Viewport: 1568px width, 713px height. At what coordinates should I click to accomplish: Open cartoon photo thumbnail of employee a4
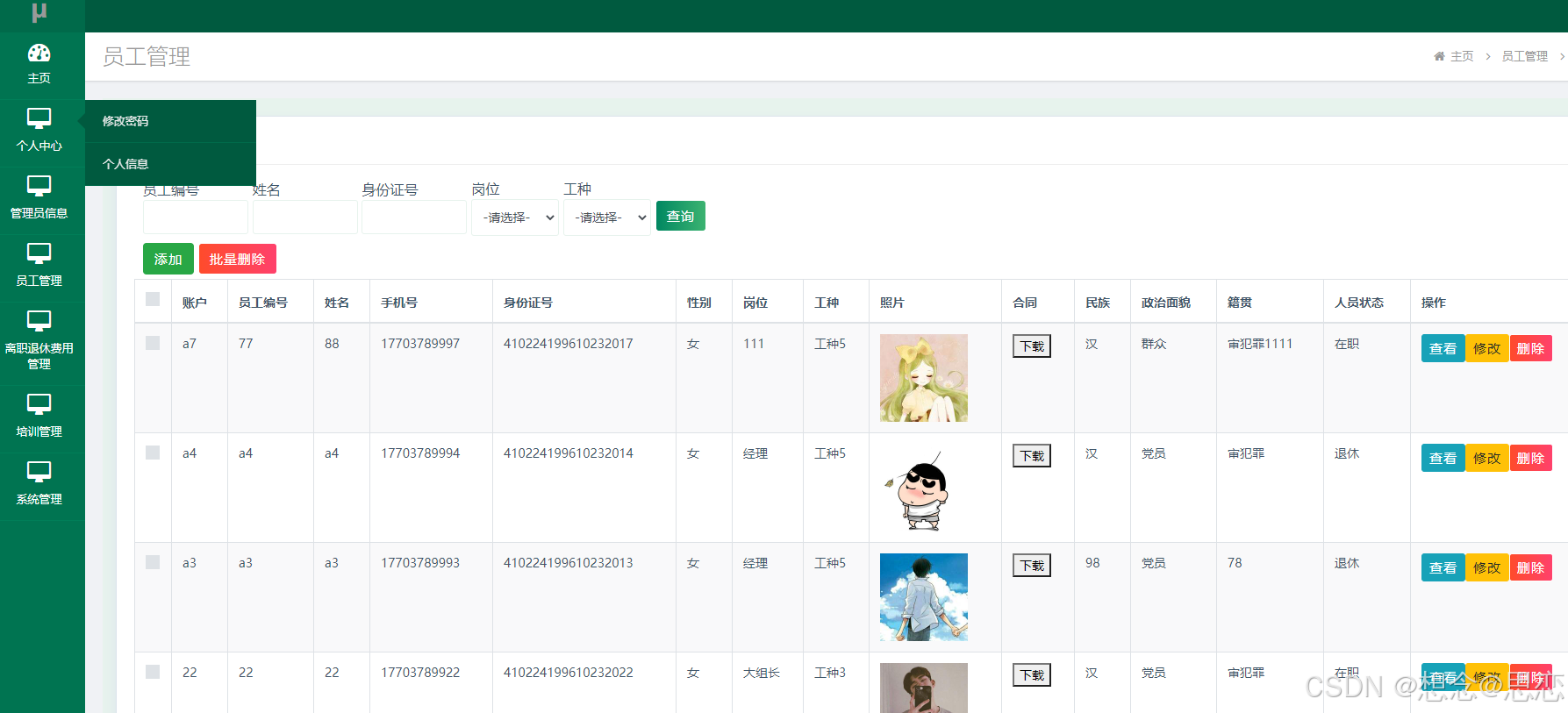point(924,488)
